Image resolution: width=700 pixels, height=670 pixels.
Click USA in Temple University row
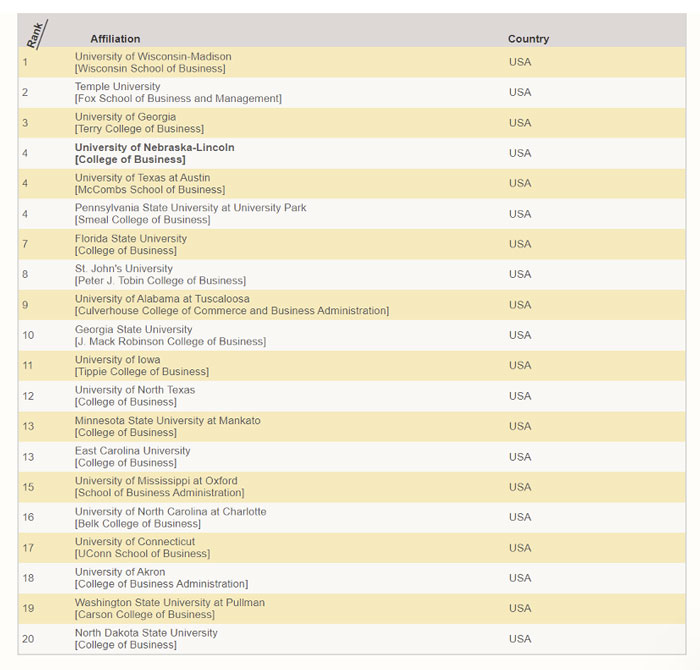click(520, 92)
